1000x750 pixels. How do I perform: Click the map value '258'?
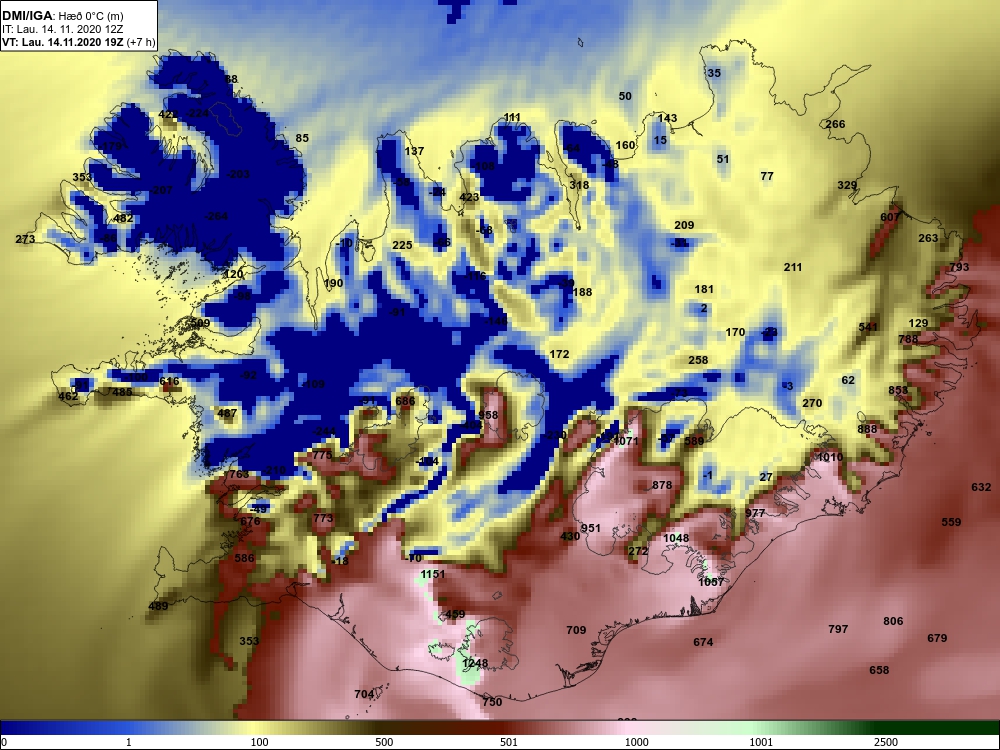[698, 360]
